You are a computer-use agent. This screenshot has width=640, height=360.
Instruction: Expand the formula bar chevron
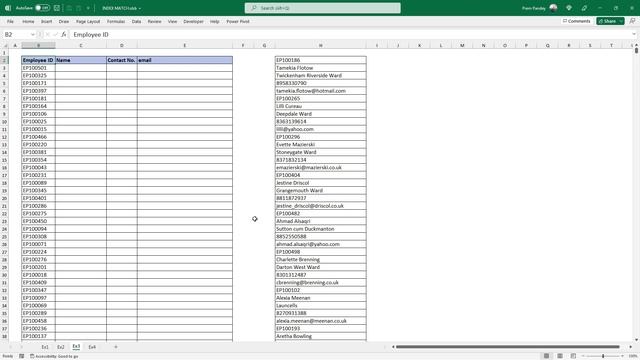634,35
